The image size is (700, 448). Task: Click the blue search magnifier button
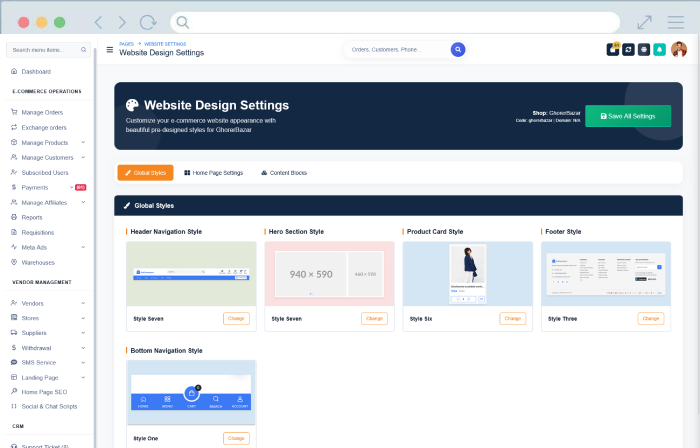458,49
